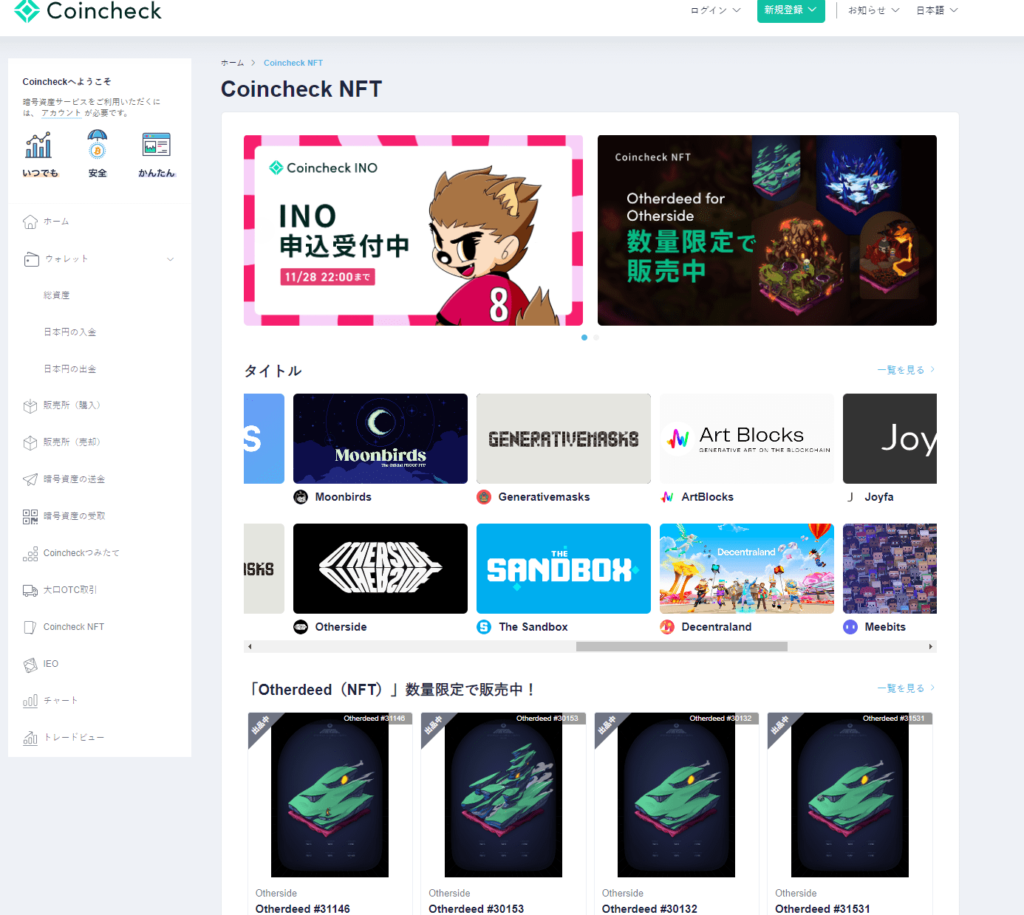The image size is (1024, 915).
Task: Click the wallet folder icon
Action: (30, 259)
